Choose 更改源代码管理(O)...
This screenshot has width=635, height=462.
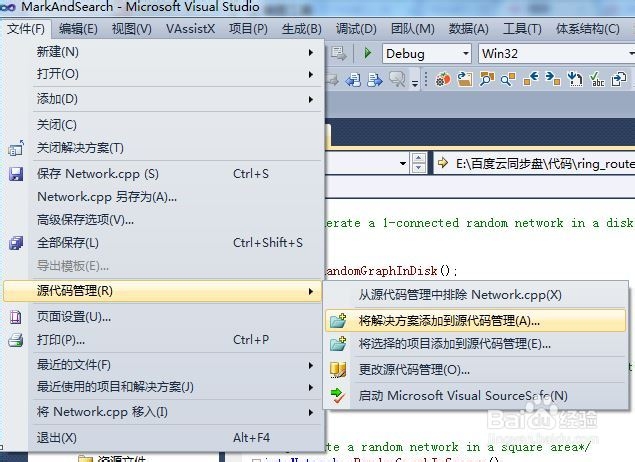click(x=475, y=370)
